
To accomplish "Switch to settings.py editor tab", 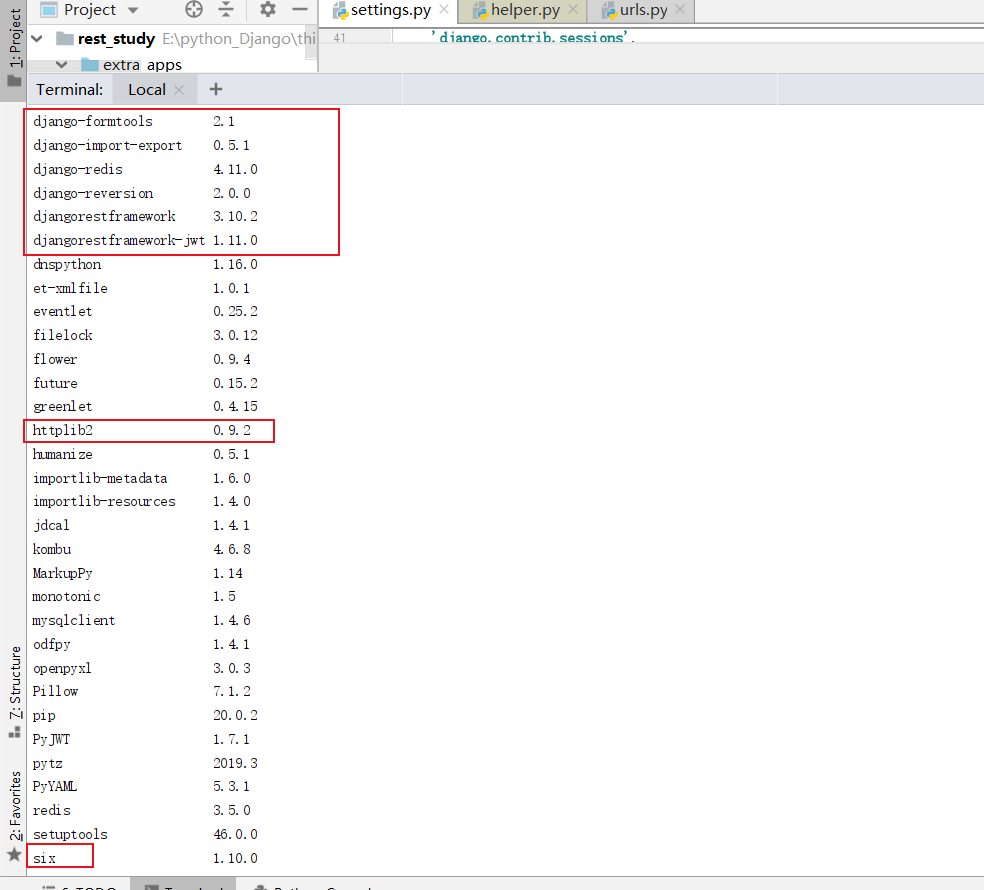I will (x=391, y=10).
